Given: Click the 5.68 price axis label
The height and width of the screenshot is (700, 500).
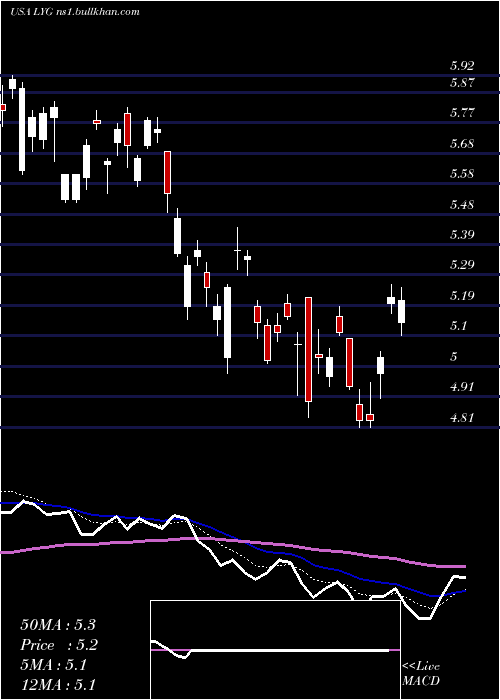Looking at the screenshot, I should (x=462, y=144).
